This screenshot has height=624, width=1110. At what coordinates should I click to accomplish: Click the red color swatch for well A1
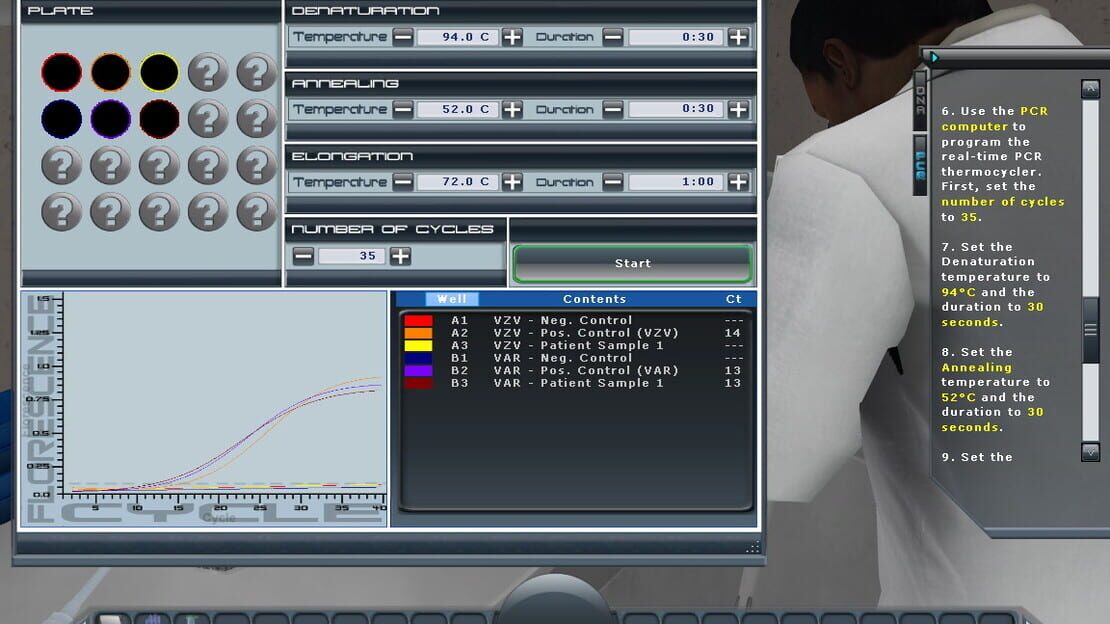pos(418,320)
